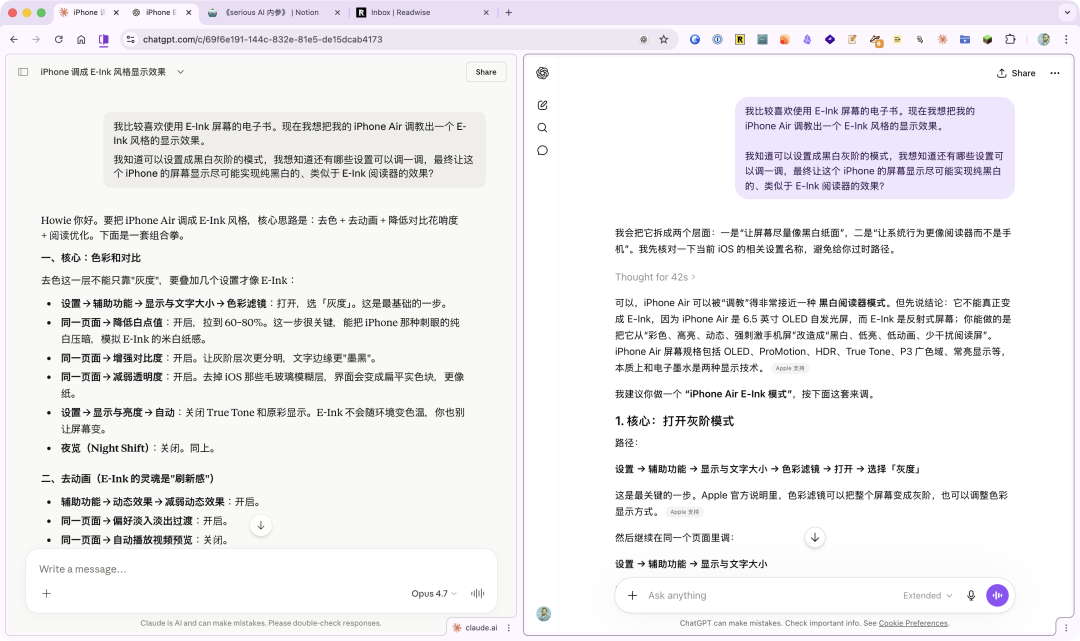Toggle the Claude sidebar panel icon
Screen dimensions: 1080x641
tap(23, 72)
